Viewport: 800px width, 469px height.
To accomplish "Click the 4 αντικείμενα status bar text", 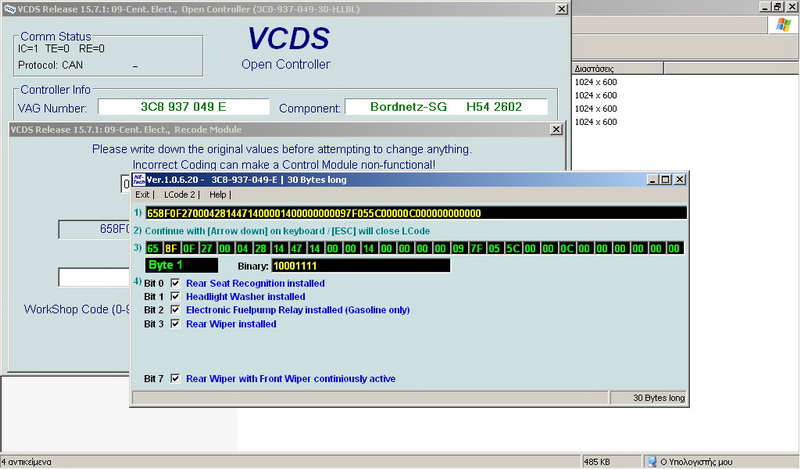I will pyautogui.click(x=26, y=462).
